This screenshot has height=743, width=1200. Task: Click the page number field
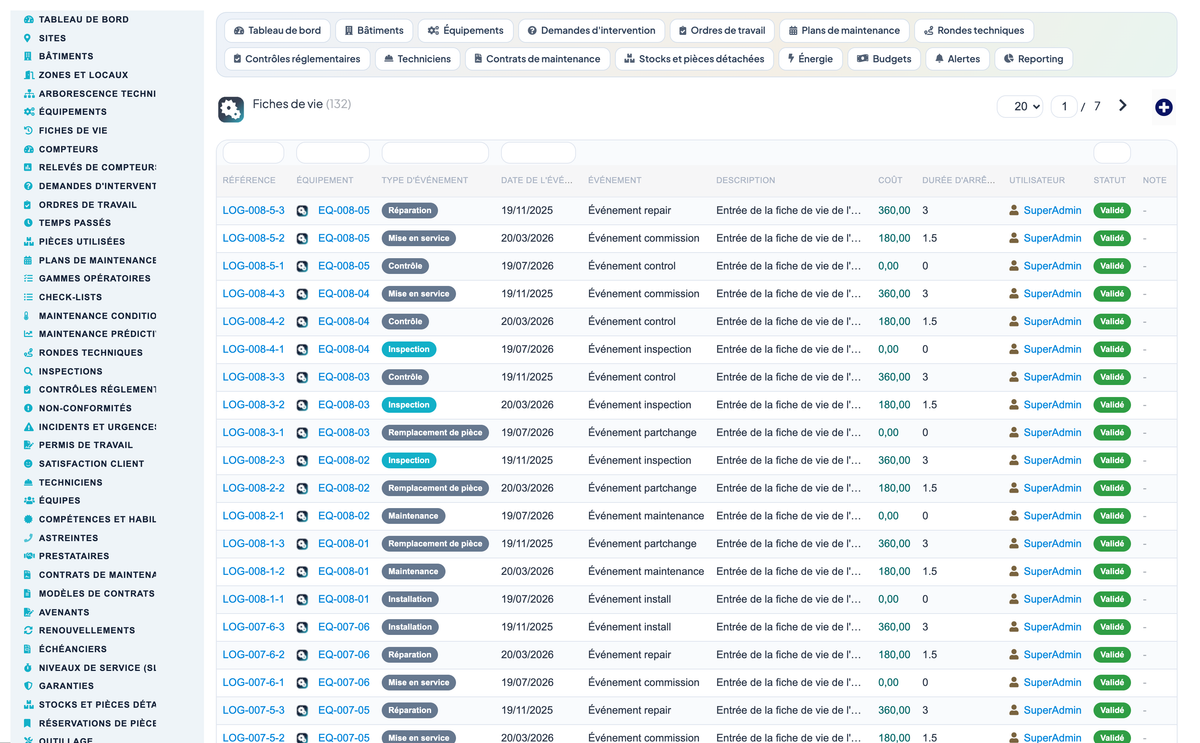[x=1064, y=106]
